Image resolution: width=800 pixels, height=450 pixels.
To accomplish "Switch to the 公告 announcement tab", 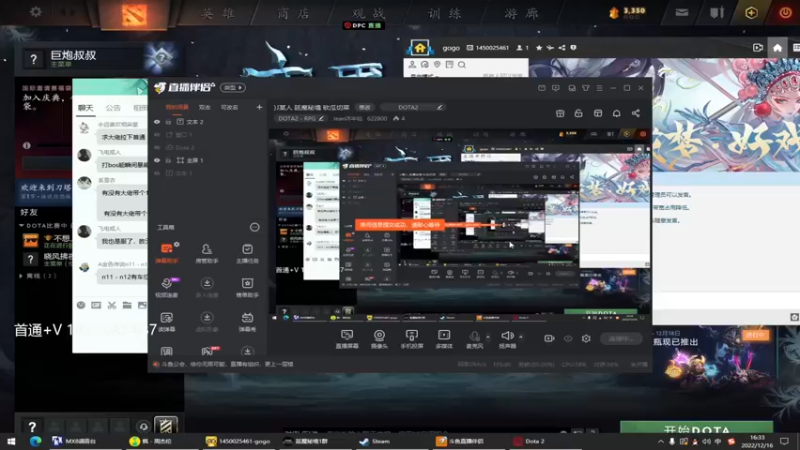I will pyautogui.click(x=113, y=108).
